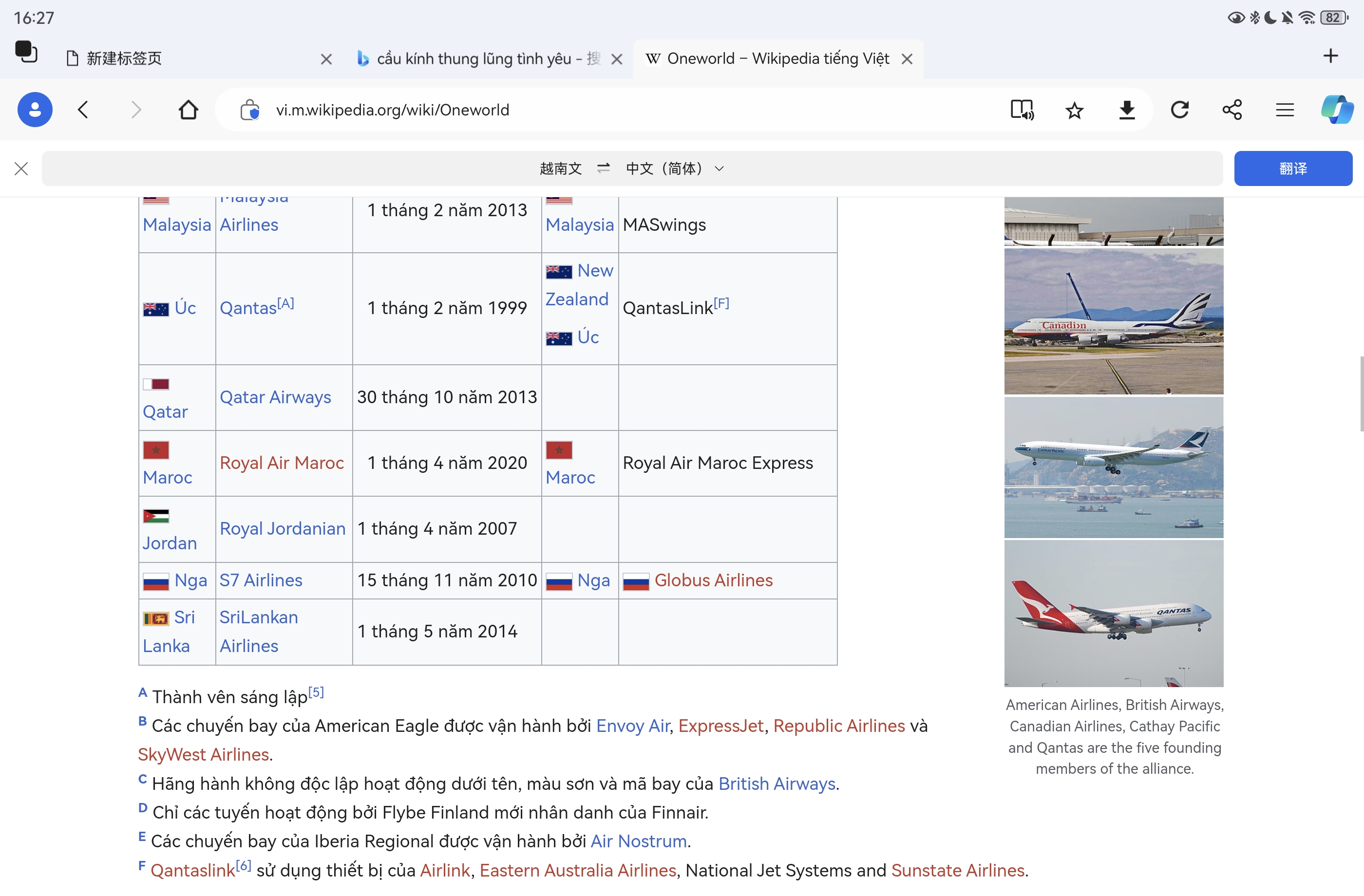Image resolution: width=1364 pixels, height=896 pixels.
Task: Open the read-aloud reader mode icon
Action: (x=1022, y=110)
